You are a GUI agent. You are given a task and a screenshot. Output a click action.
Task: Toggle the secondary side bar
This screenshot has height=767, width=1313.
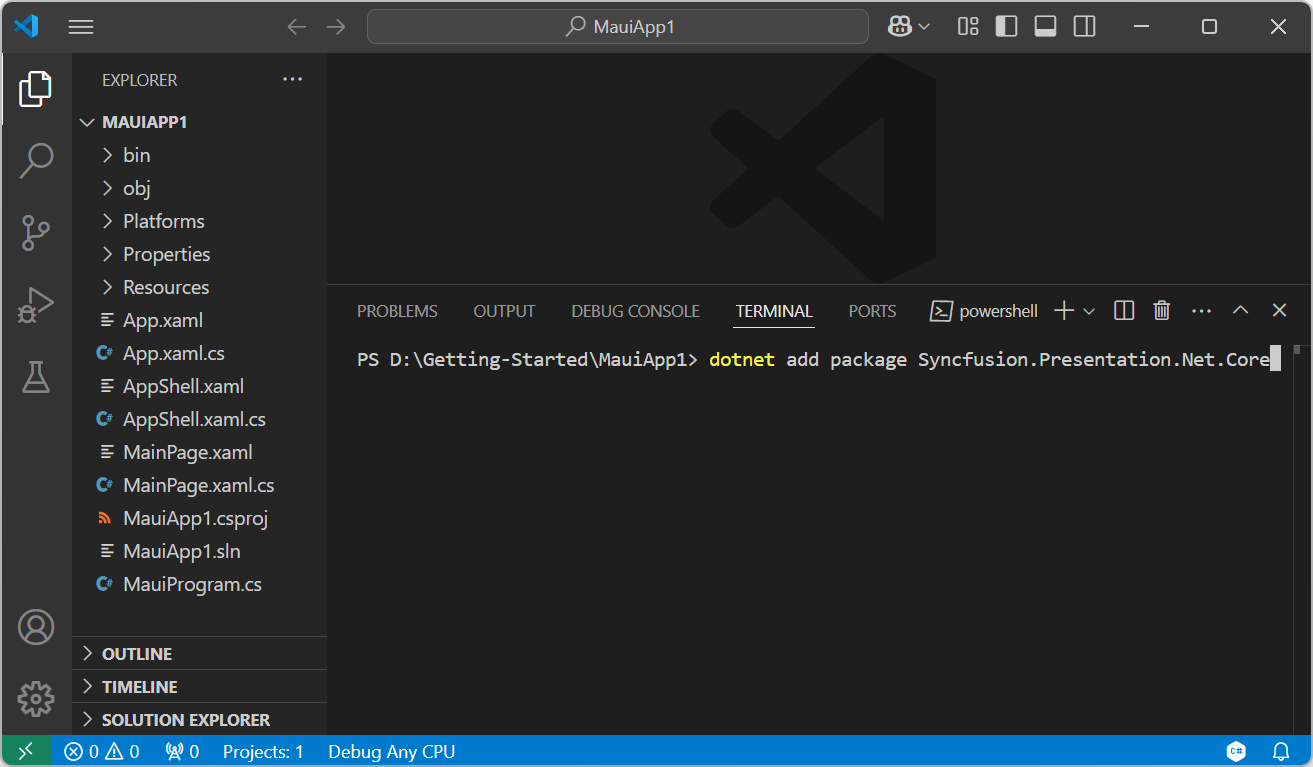point(1085,27)
